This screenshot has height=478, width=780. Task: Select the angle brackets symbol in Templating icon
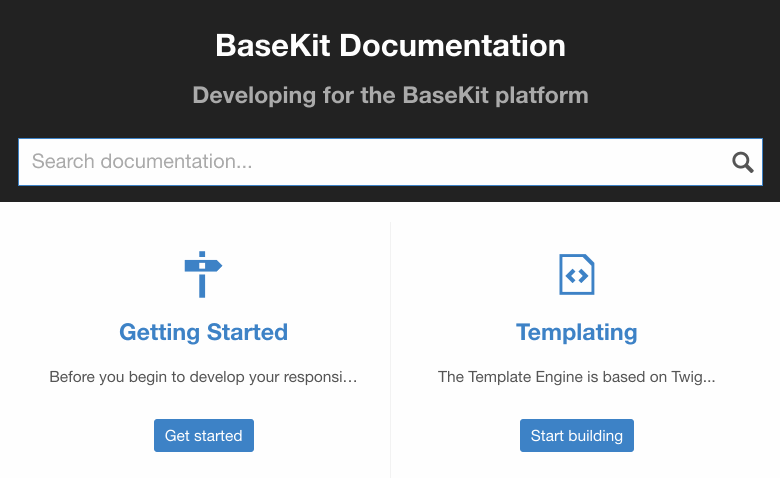(x=577, y=276)
